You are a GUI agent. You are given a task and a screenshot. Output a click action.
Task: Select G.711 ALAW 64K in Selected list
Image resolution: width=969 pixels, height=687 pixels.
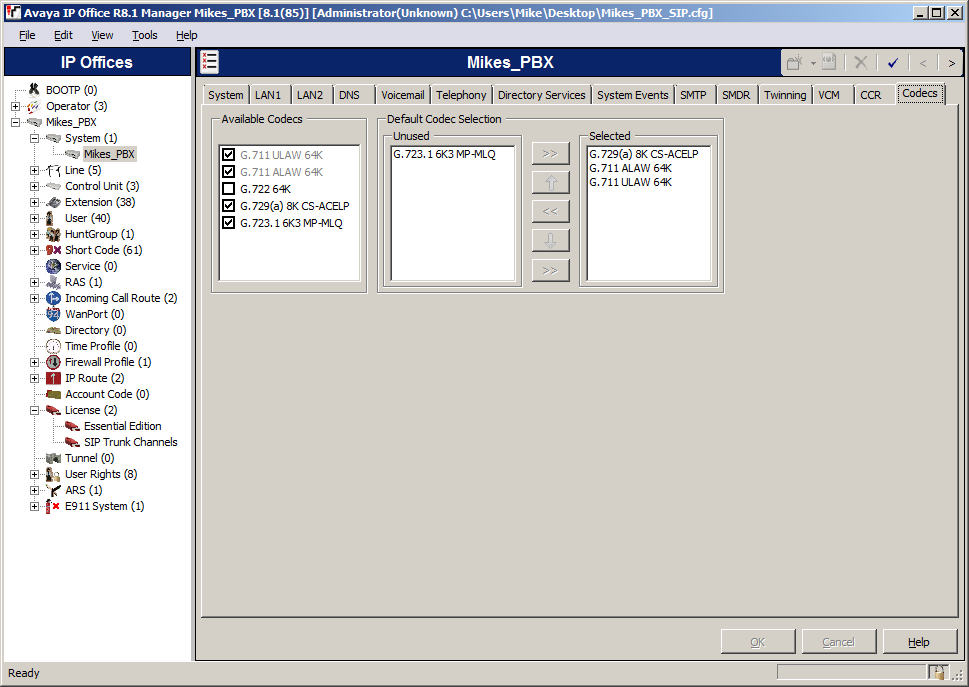630,168
